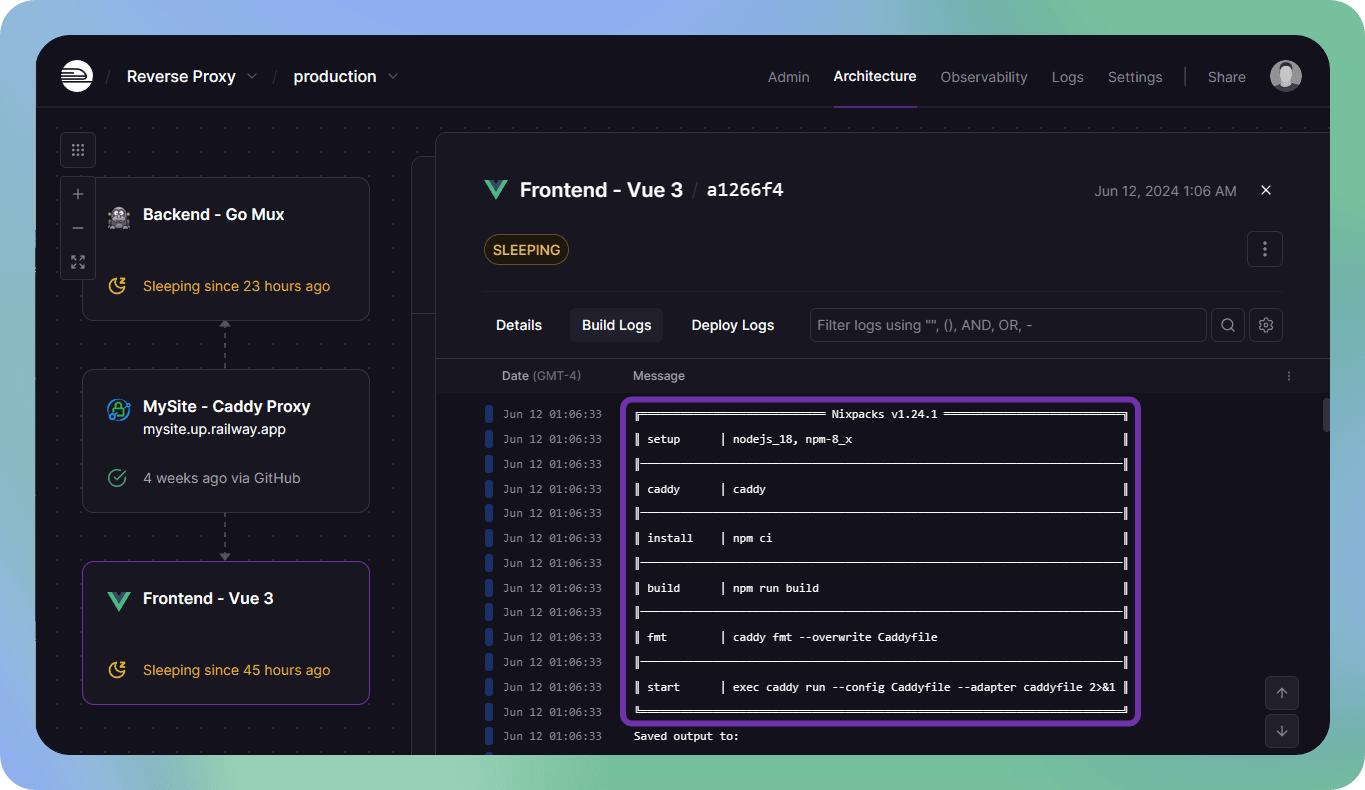Click green checkmark deploy status icon
This screenshot has height=790, width=1365.
(117, 478)
